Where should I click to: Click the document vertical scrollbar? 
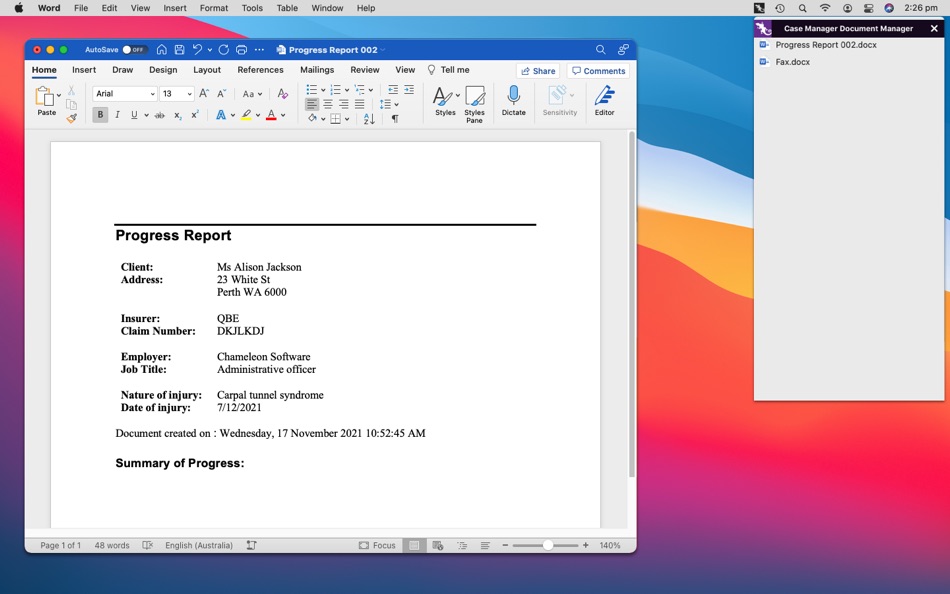click(631, 303)
